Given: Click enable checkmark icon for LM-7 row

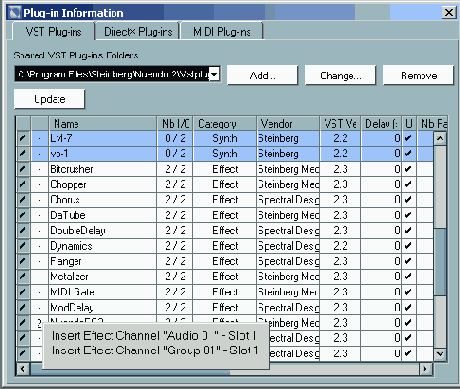Looking at the screenshot, I should pyautogui.click(x=23, y=138).
